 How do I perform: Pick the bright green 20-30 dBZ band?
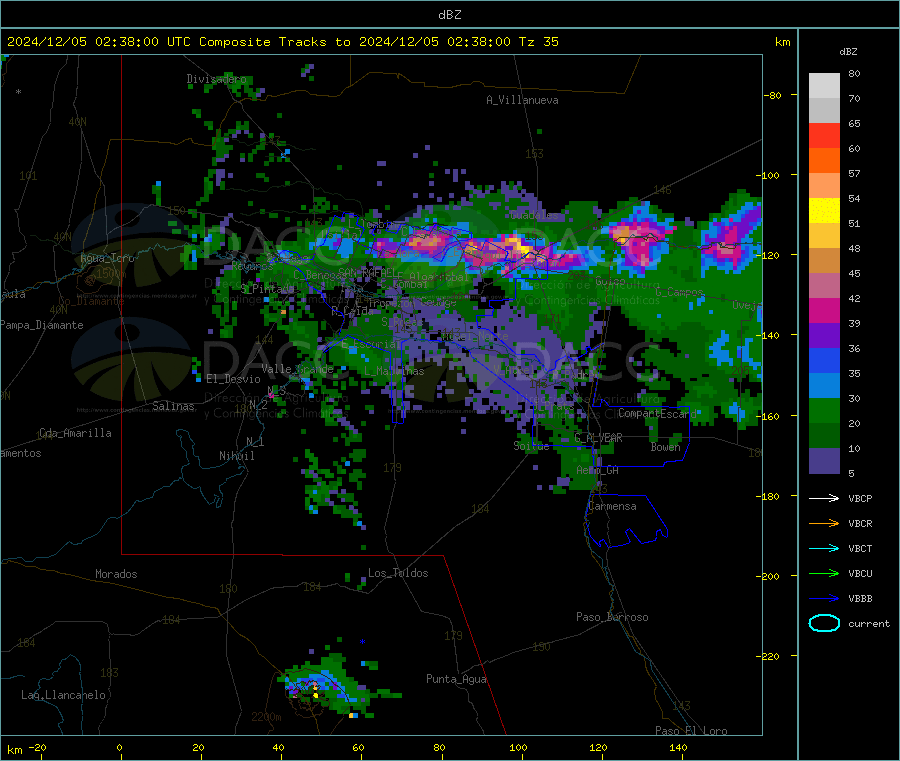(824, 411)
